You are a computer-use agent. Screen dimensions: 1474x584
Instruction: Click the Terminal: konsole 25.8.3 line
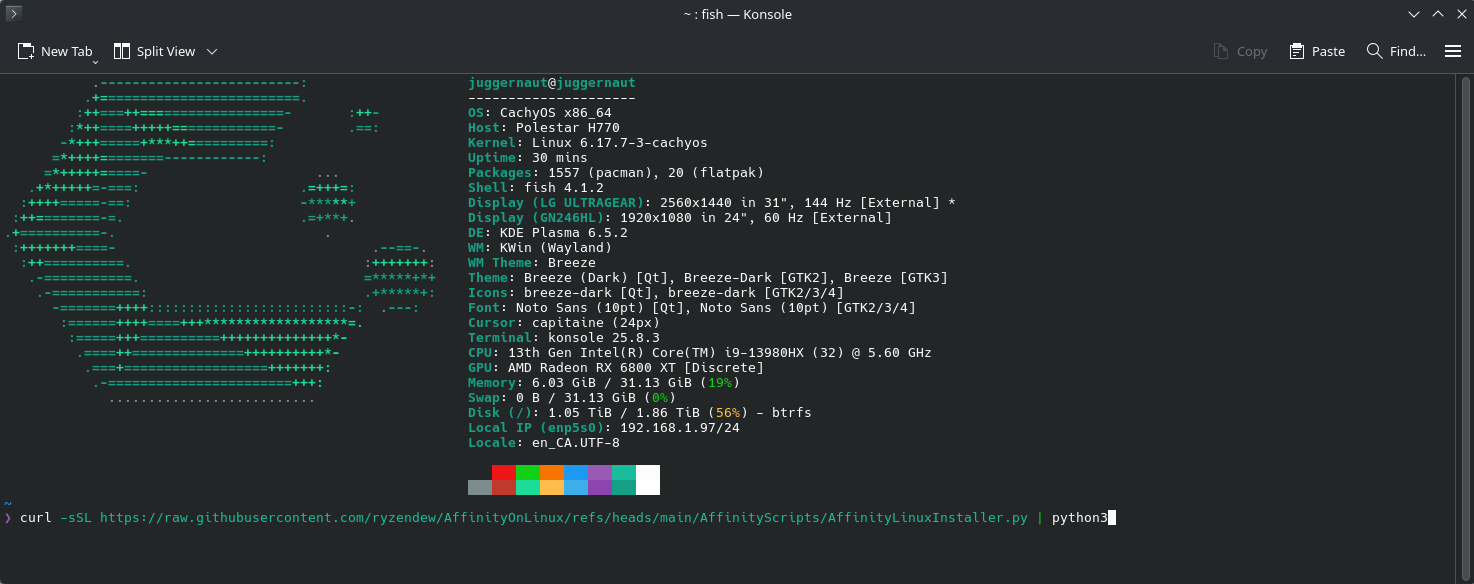564,338
